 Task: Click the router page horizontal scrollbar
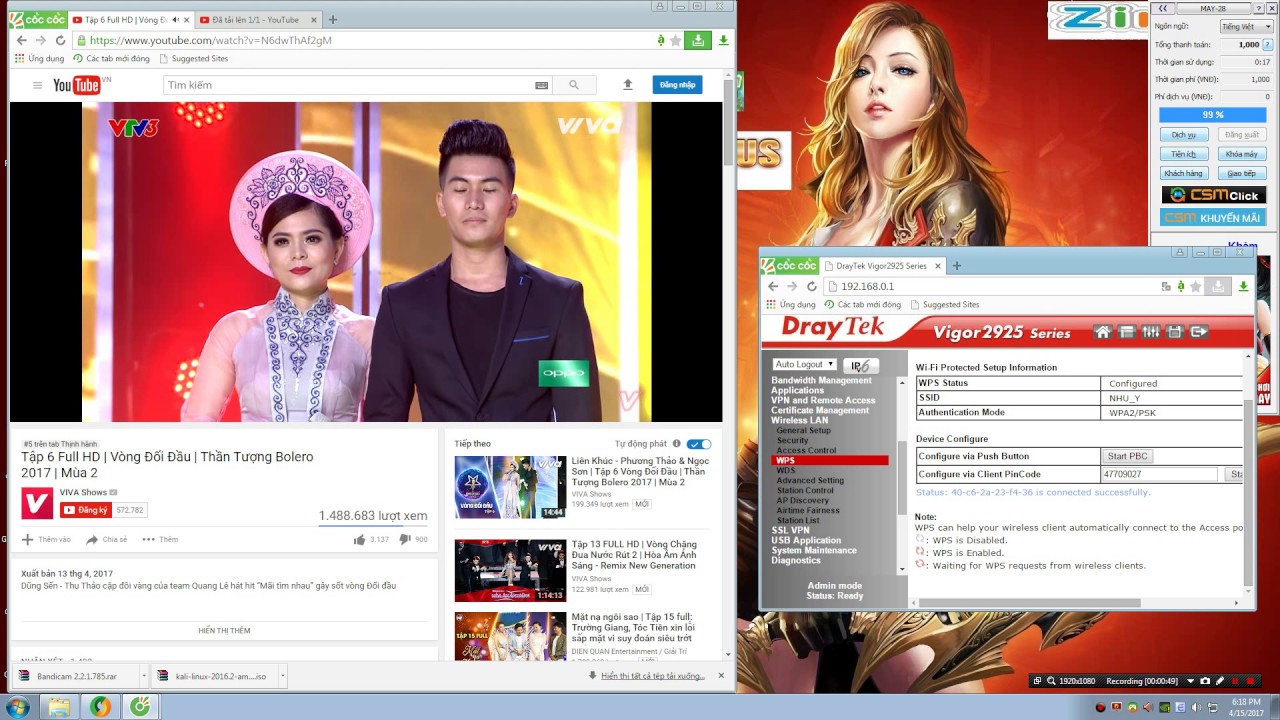pyautogui.click(x=1030, y=603)
